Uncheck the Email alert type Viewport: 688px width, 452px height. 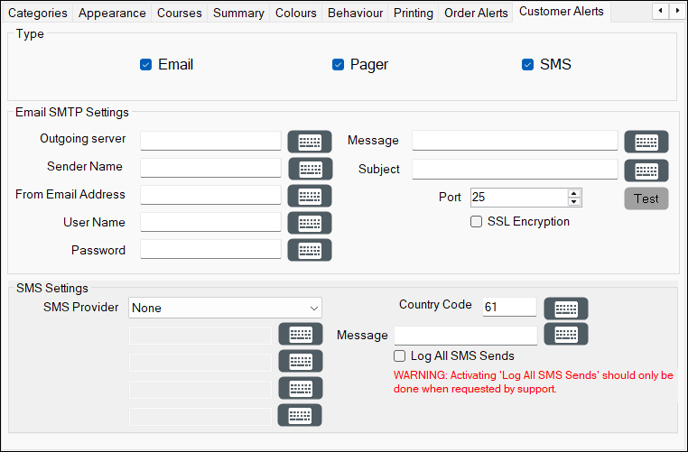tap(146, 65)
